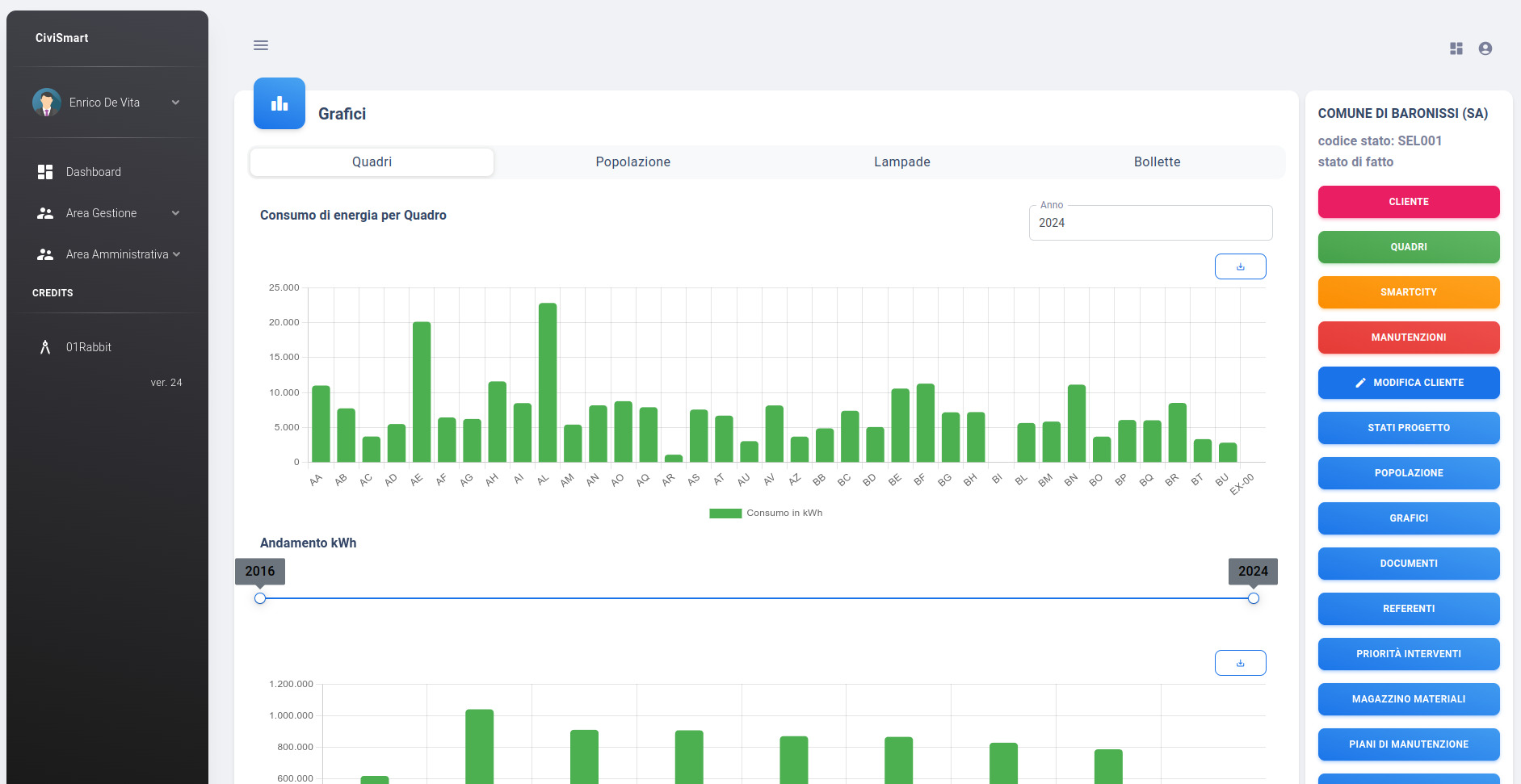Toggle Consumo in kWh legend swatch
The image size is (1521, 784).
pyautogui.click(x=725, y=513)
